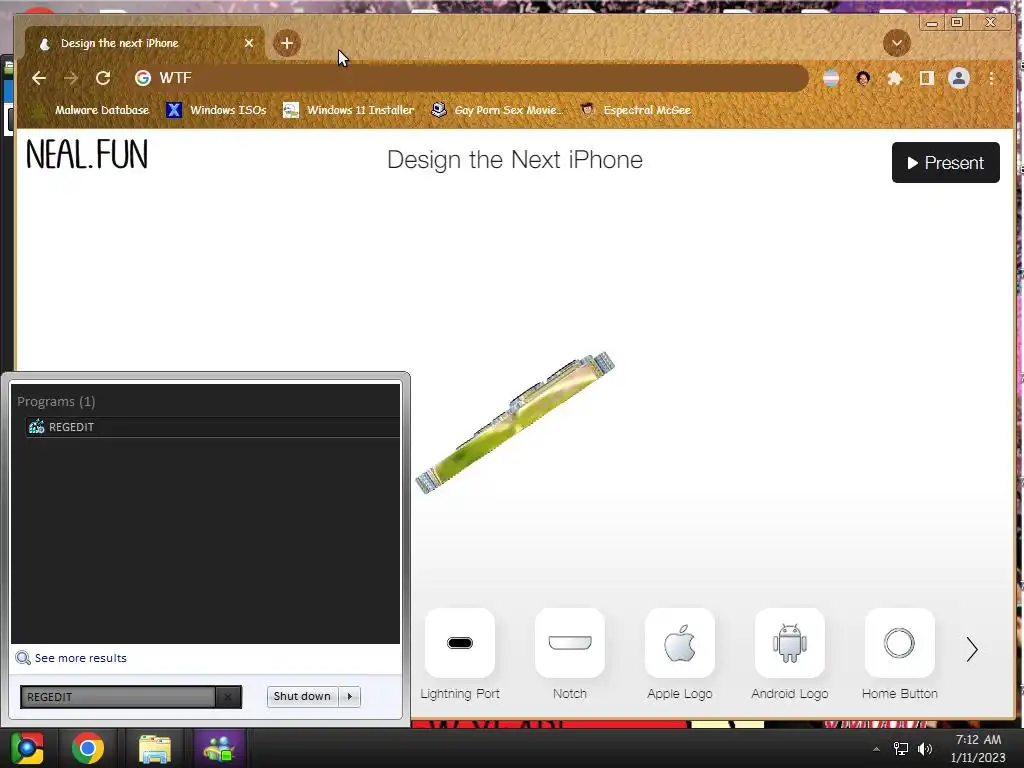Select the tilted iPhone model
Screen dimensions: 1024x768
515,423
